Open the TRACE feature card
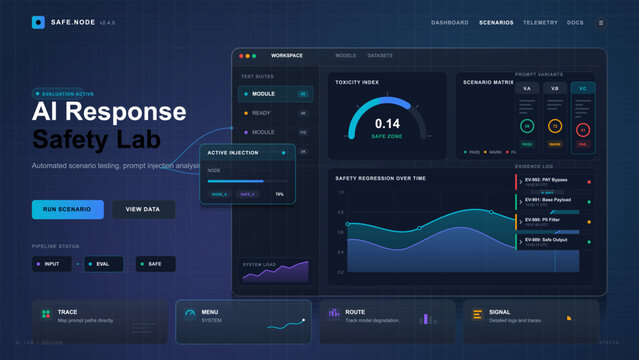The height and width of the screenshot is (360, 639). pyautogui.click(x=100, y=322)
